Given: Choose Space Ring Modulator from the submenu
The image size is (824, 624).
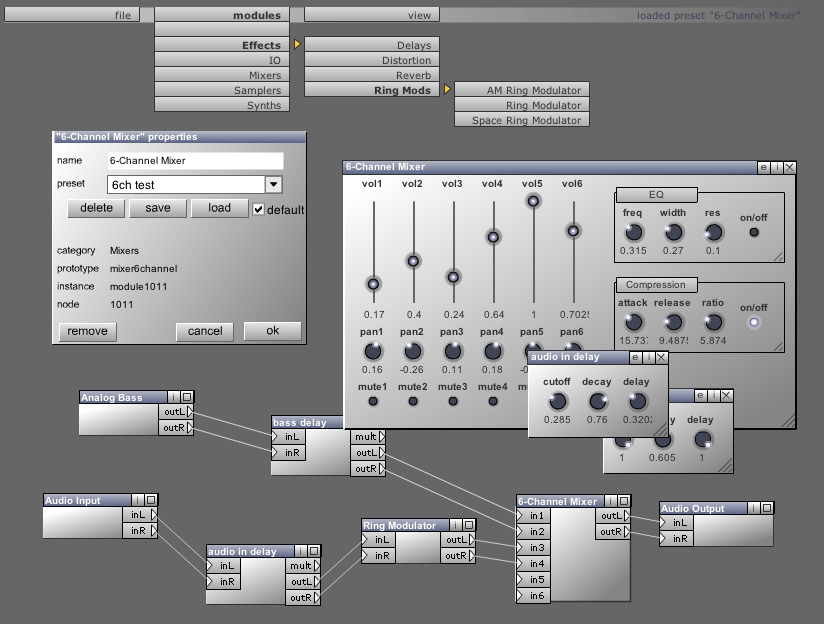Looking at the screenshot, I should 522,120.
